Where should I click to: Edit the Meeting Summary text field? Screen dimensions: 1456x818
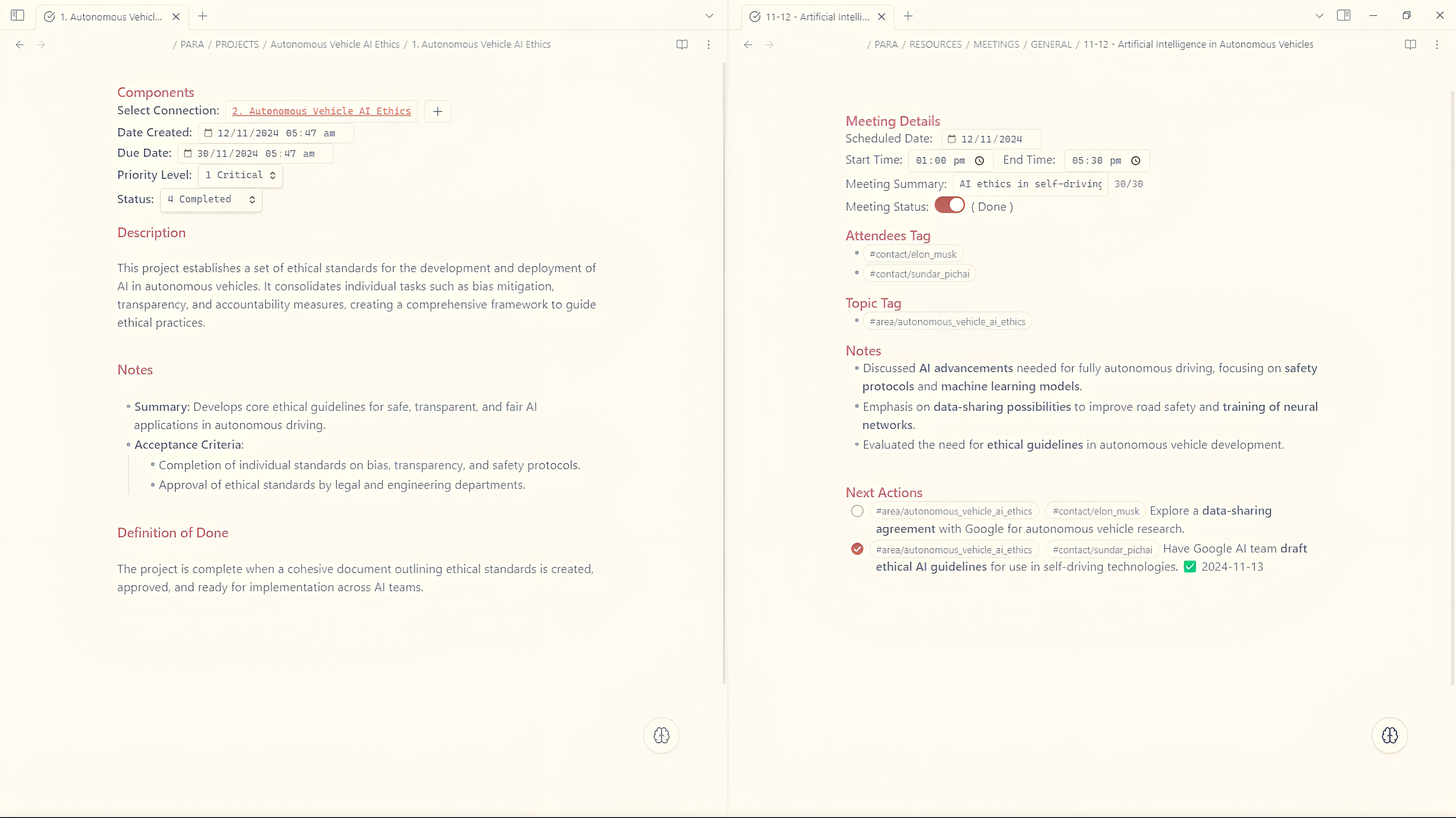[1031, 184]
